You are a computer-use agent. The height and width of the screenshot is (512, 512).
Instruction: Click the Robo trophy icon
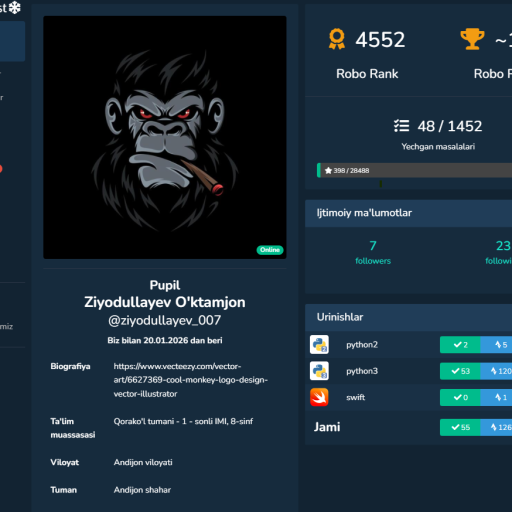[x=472, y=39]
